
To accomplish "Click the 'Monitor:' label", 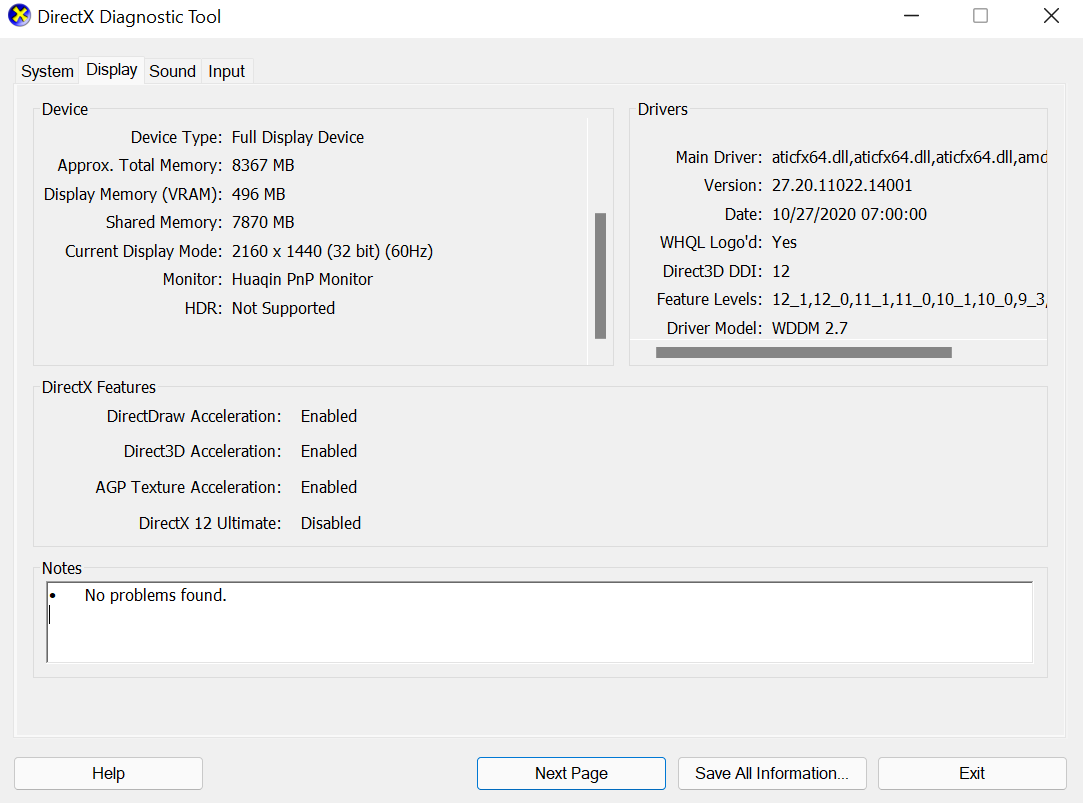I will click(192, 280).
